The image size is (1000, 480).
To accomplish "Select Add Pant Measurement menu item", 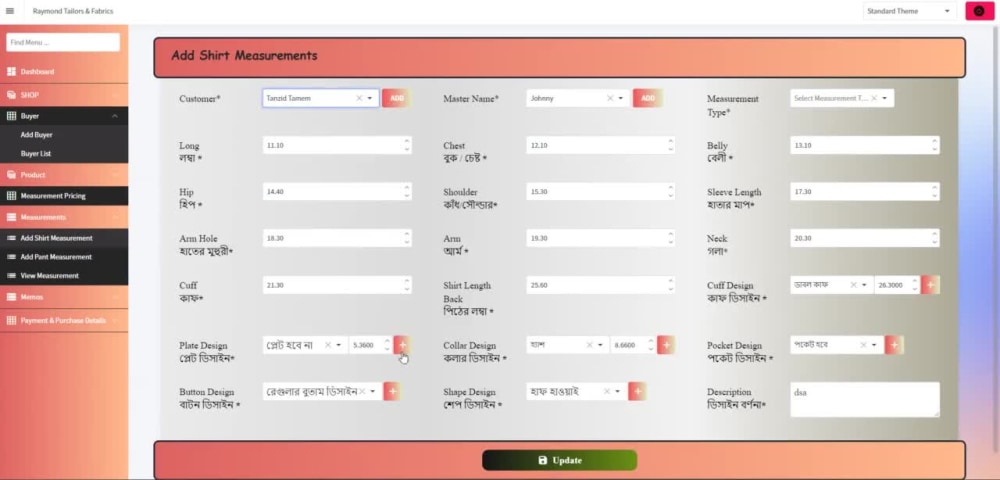I will (x=64, y=257).
